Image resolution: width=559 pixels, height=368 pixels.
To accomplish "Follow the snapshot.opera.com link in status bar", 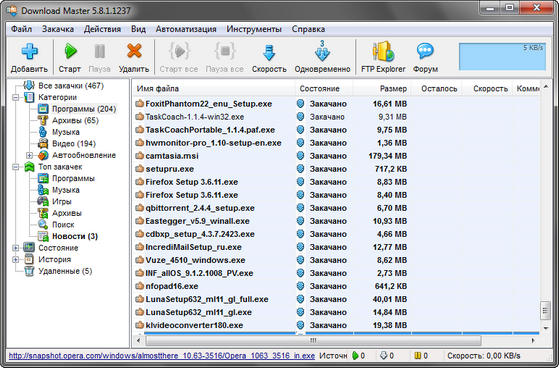I will [x=162, y=356].
